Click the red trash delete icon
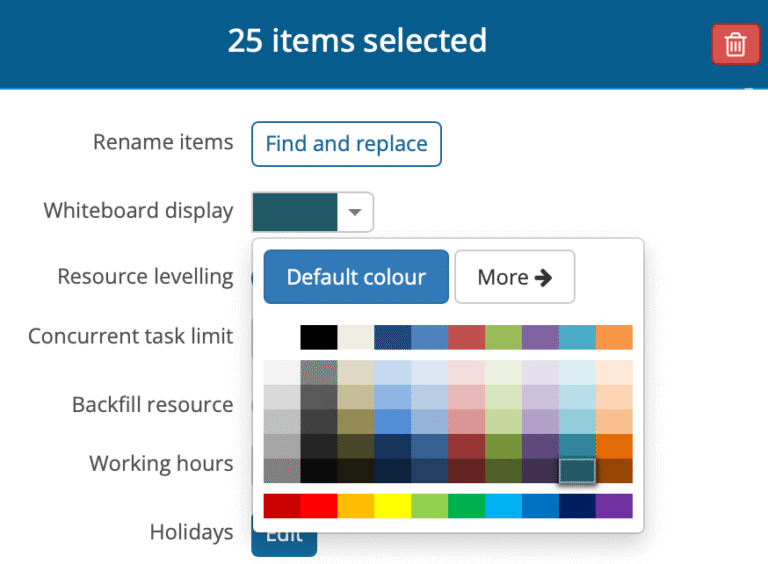The width and height of the screenshot is (768, 564). (735, 45)
